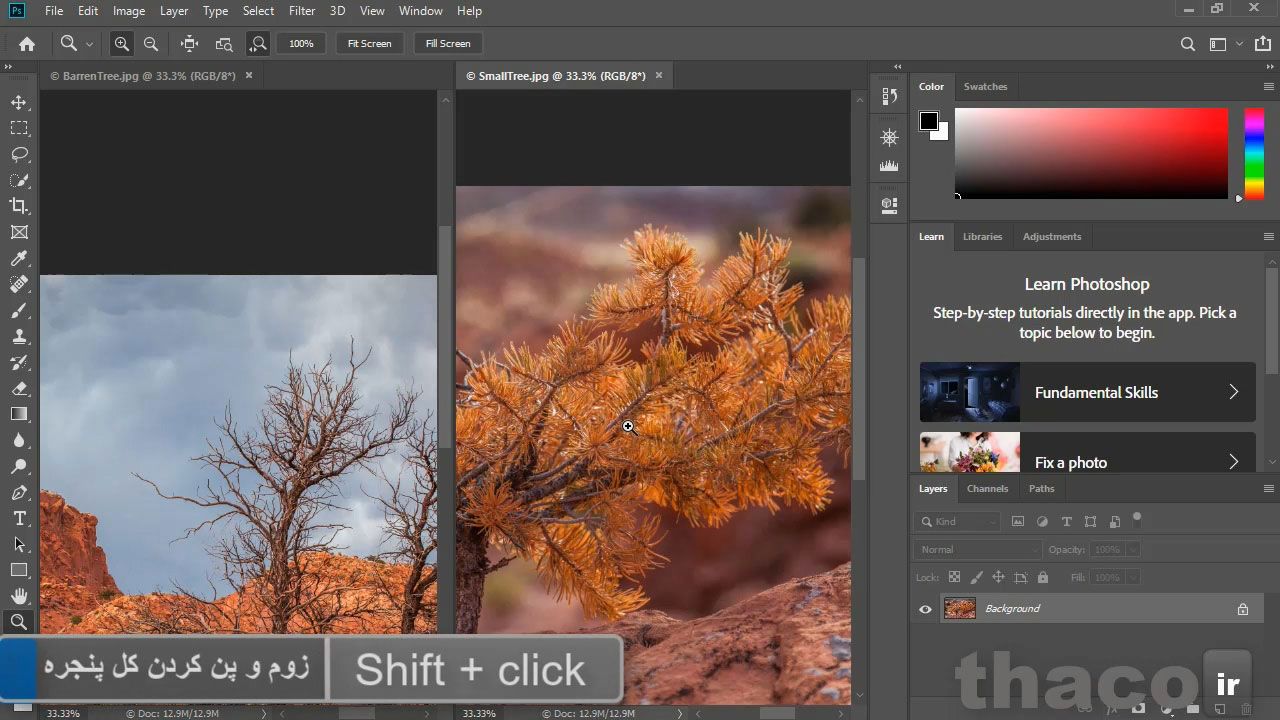Open the History panel icon
Viewport: 1280px width, 720px height.
(x=889, y=97)
